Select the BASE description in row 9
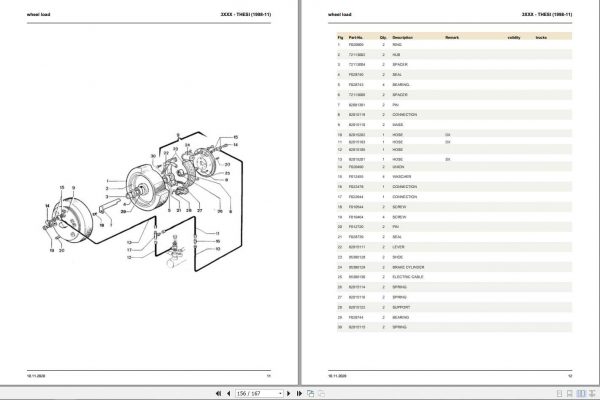Viewport: 600px width, 400px height. click(x=398, y=125)
